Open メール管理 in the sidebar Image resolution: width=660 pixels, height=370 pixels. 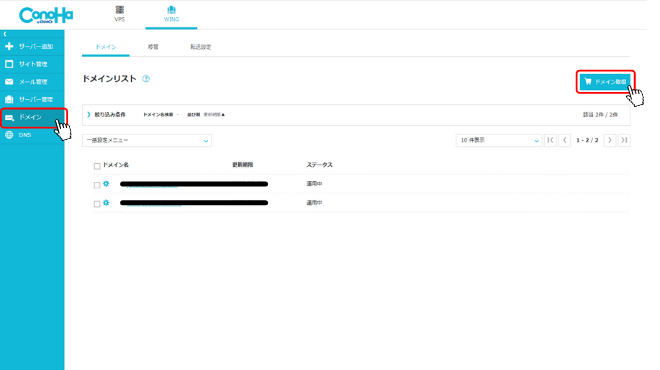[x=32, y=82]
